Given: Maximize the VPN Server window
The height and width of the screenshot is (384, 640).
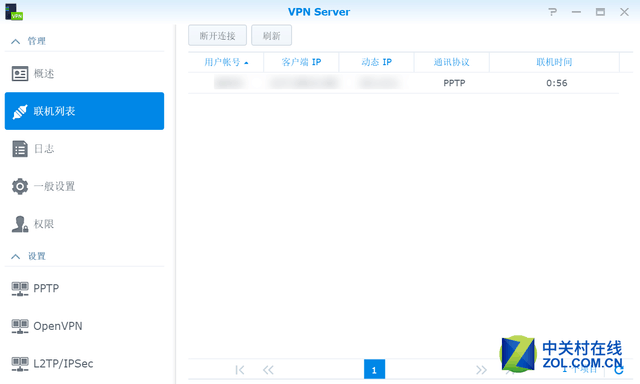Looking at the screenshot, I should pos(600,12).
